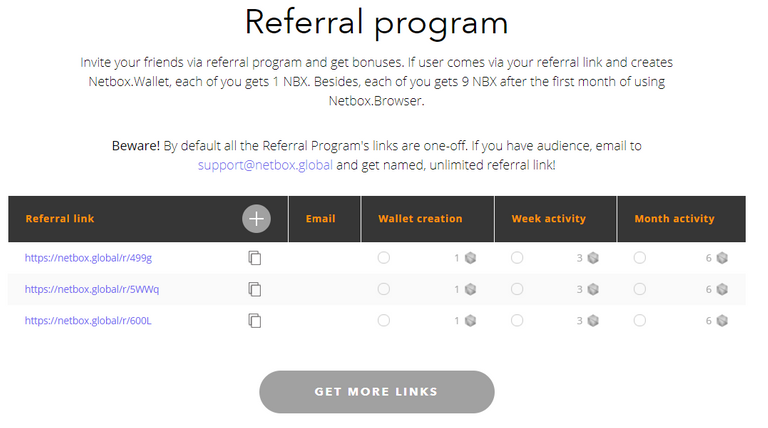Open referral link https://netbox.global/r/499g

click(x=88, y=258)
